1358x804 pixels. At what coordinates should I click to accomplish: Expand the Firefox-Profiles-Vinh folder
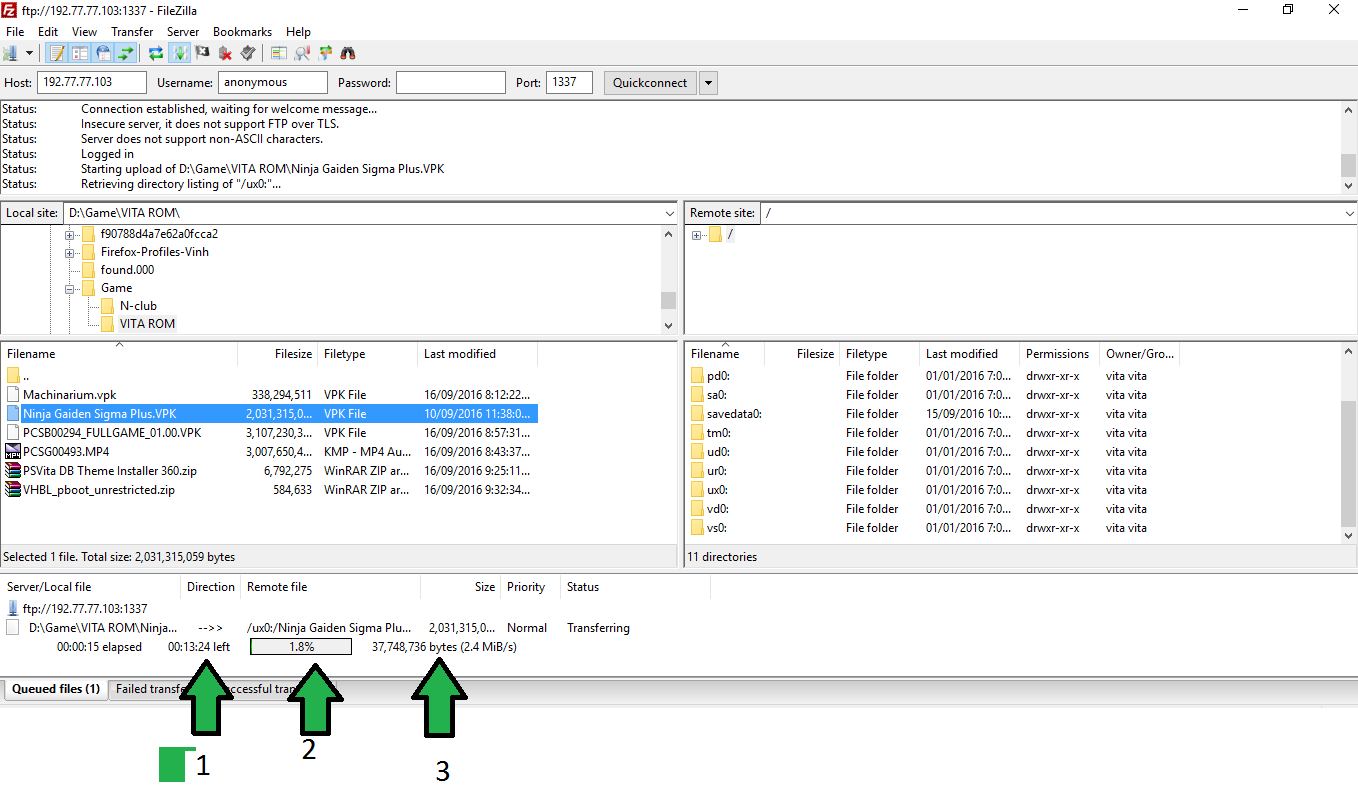(x=71, y=252)
